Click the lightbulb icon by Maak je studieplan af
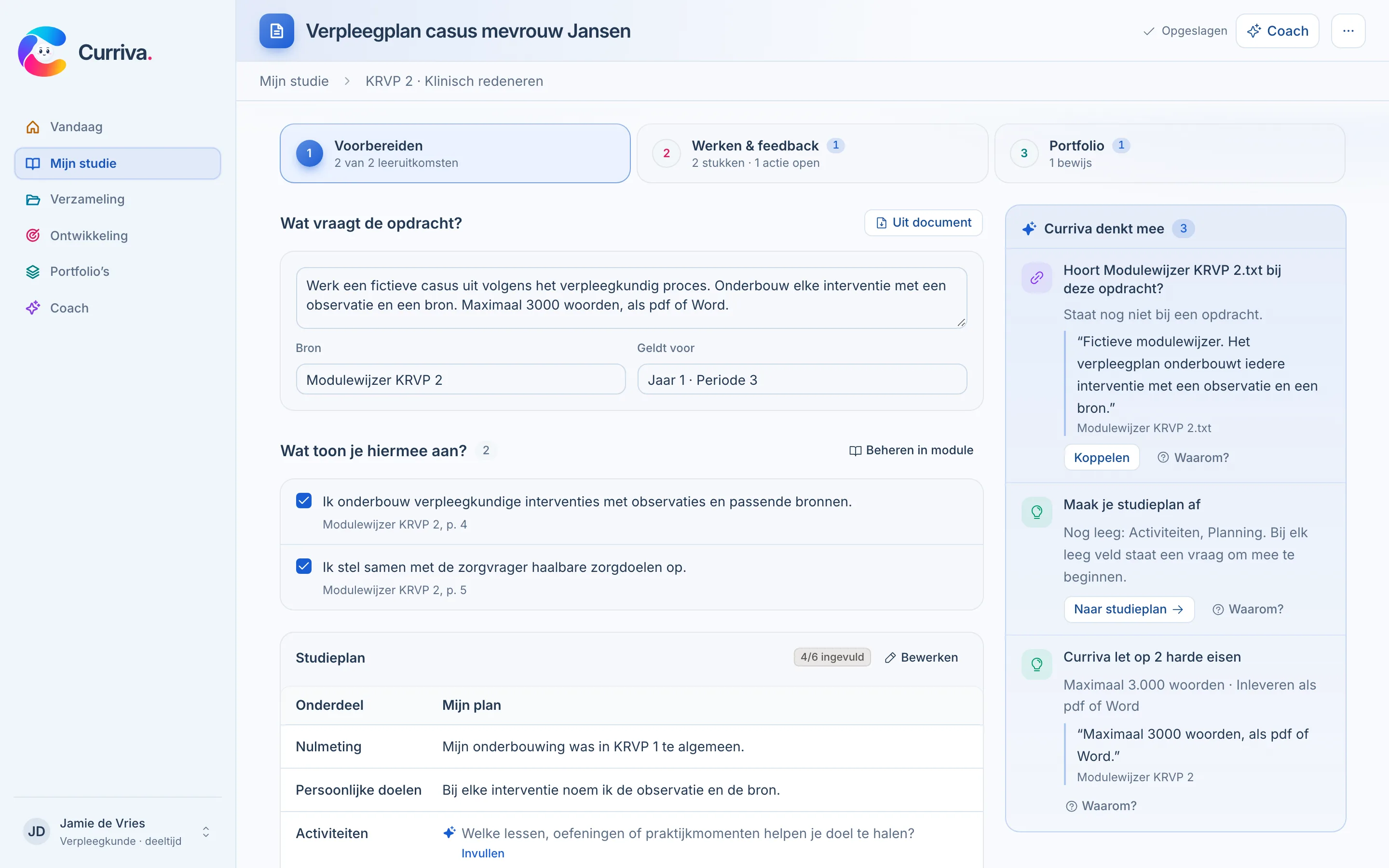This screenshot has height=868, width=1389. pyautogui.click(x=1036, y=512)
